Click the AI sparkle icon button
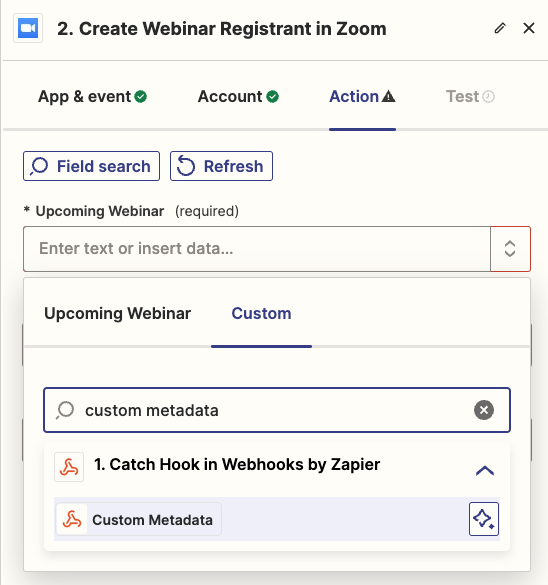 point(484,519)
